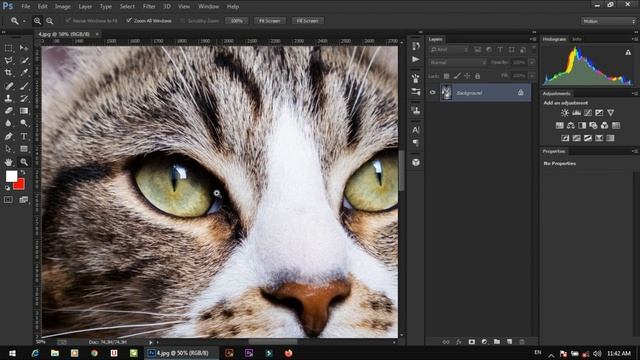This screenshot has width=640, height=360.
Task: Select the Hand tool
Action: click(8, 162)
